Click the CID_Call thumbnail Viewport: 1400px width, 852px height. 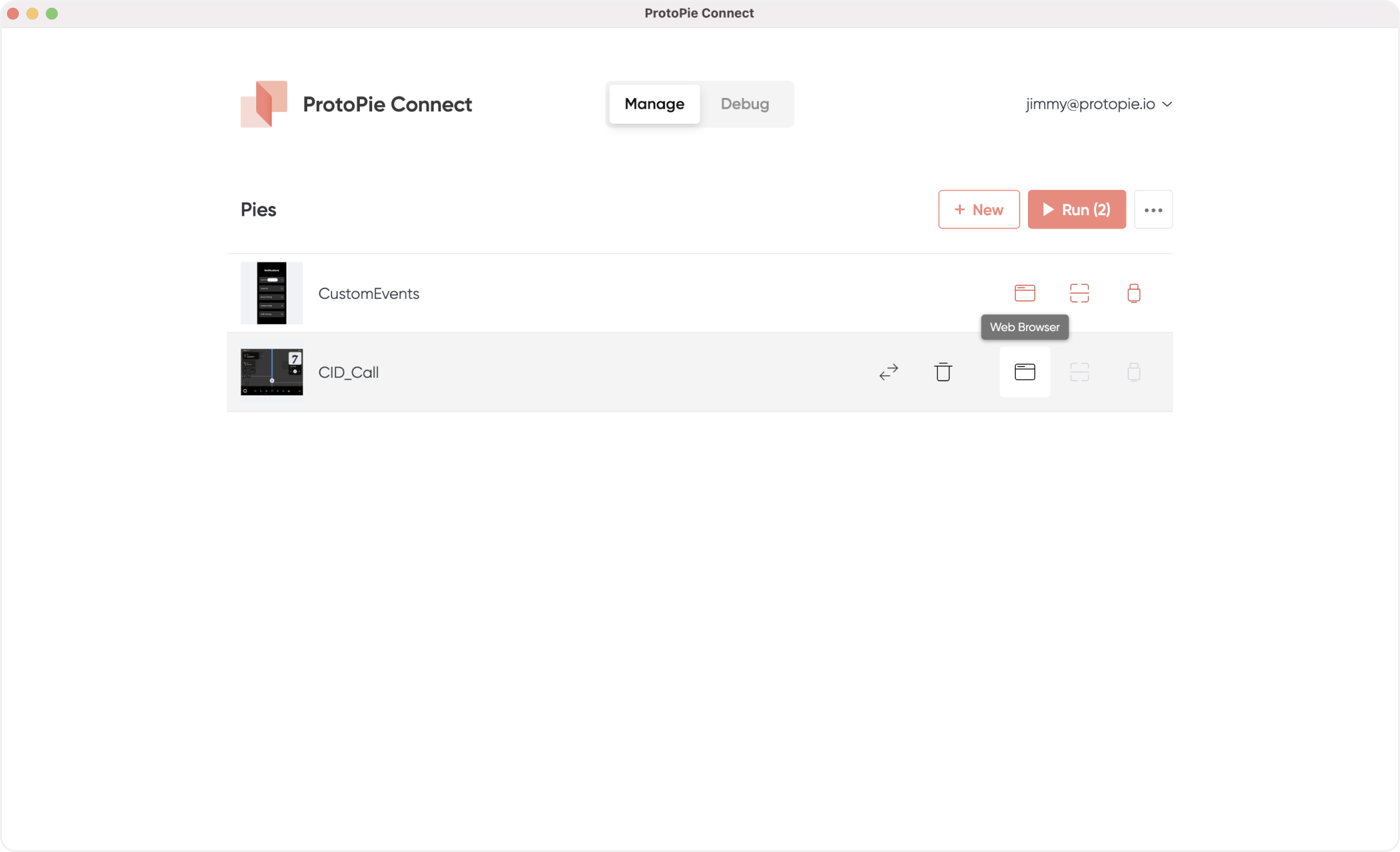(272, 372)
